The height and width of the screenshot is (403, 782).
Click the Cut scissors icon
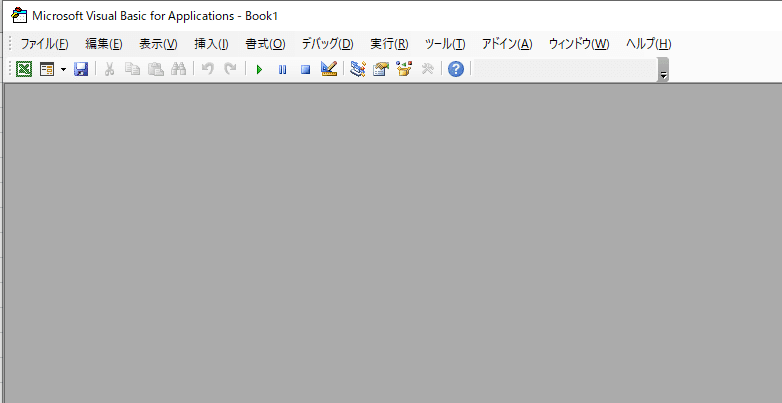click(x=109, y=69)
